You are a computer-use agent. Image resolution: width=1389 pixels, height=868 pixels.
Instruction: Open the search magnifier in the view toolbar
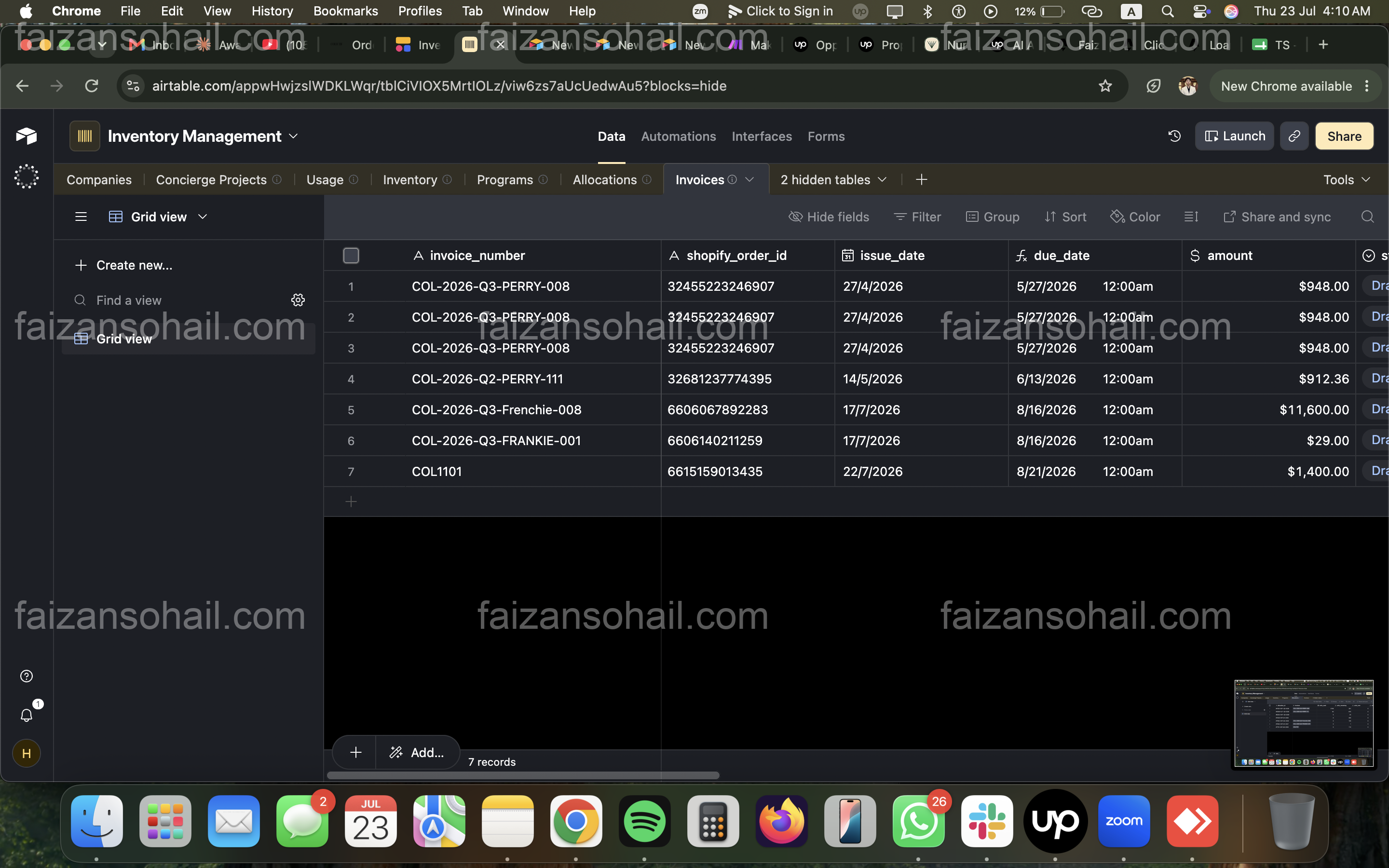coord(1368,217)
